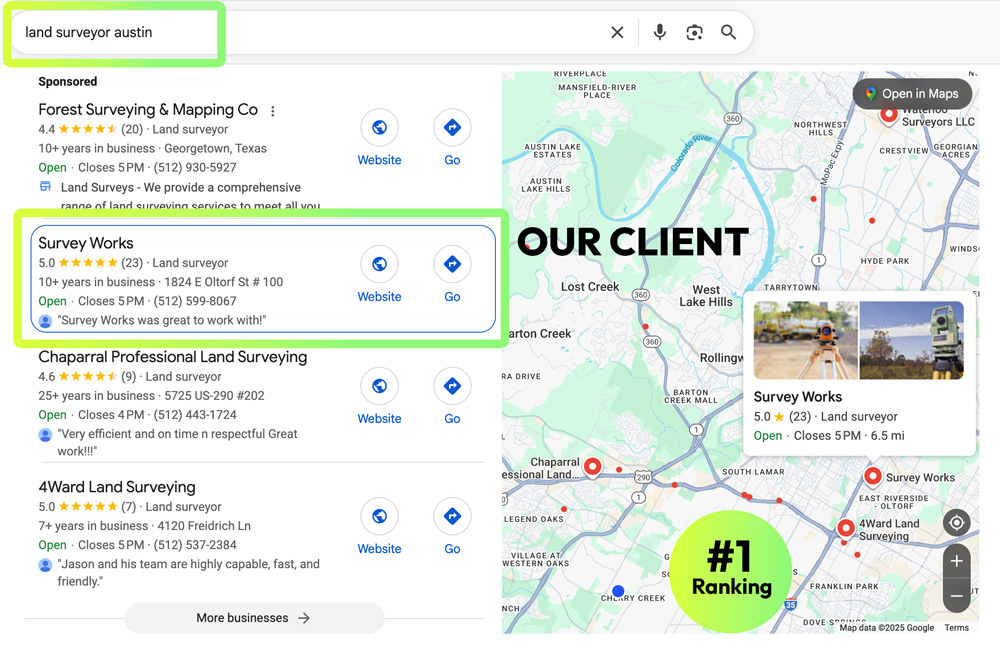This screenshot has width=1000, height=650.
Task: Clear the search query with the X icon
Action: coord(617,31)
